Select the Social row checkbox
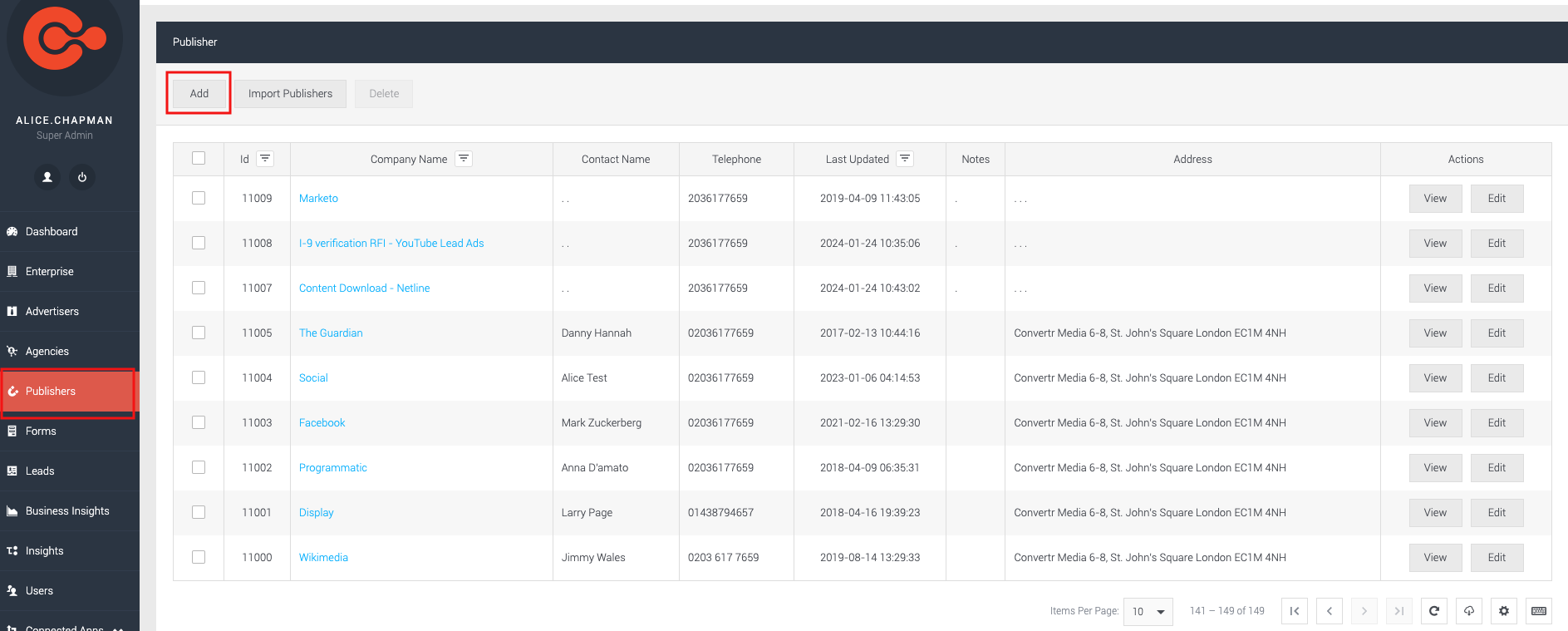The height and width of the screenshot is (631, 1568). point(199,377)
